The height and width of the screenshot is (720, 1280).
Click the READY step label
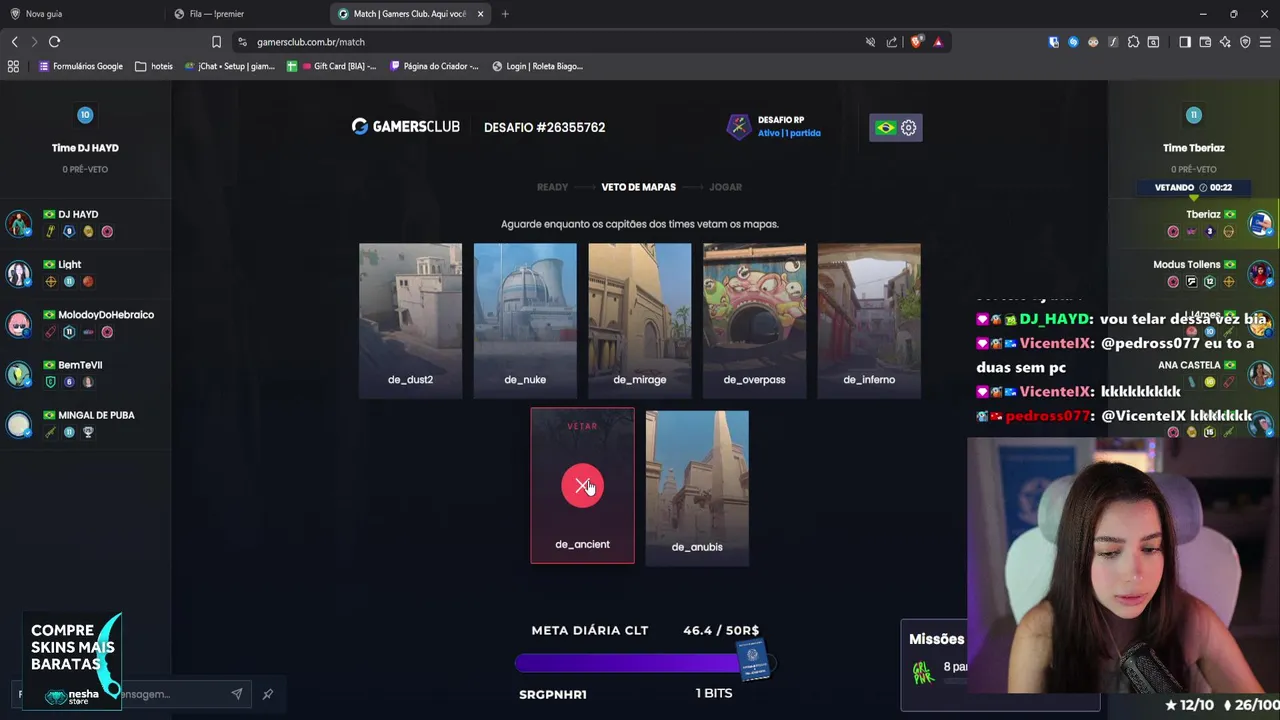point(552,187)
